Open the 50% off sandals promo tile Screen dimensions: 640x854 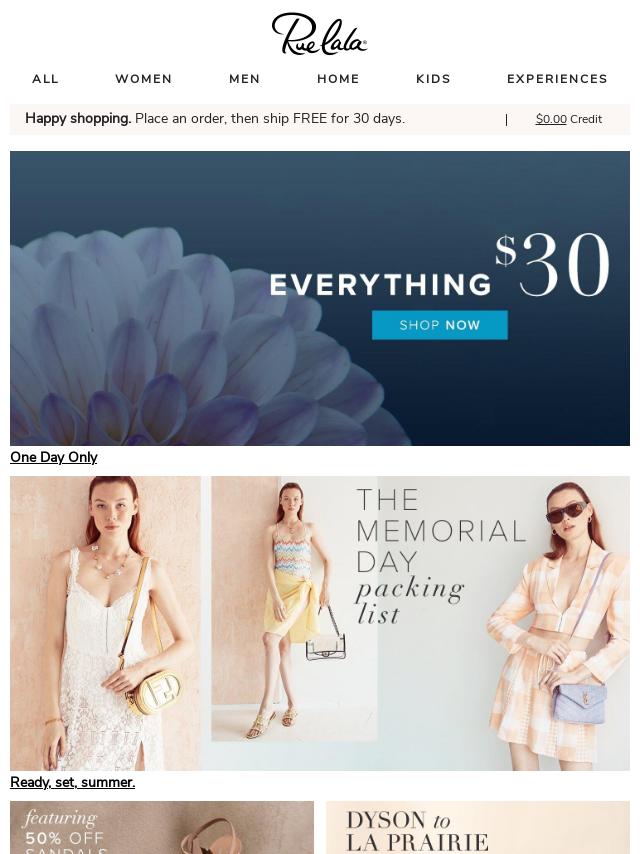tap(162, 827)
